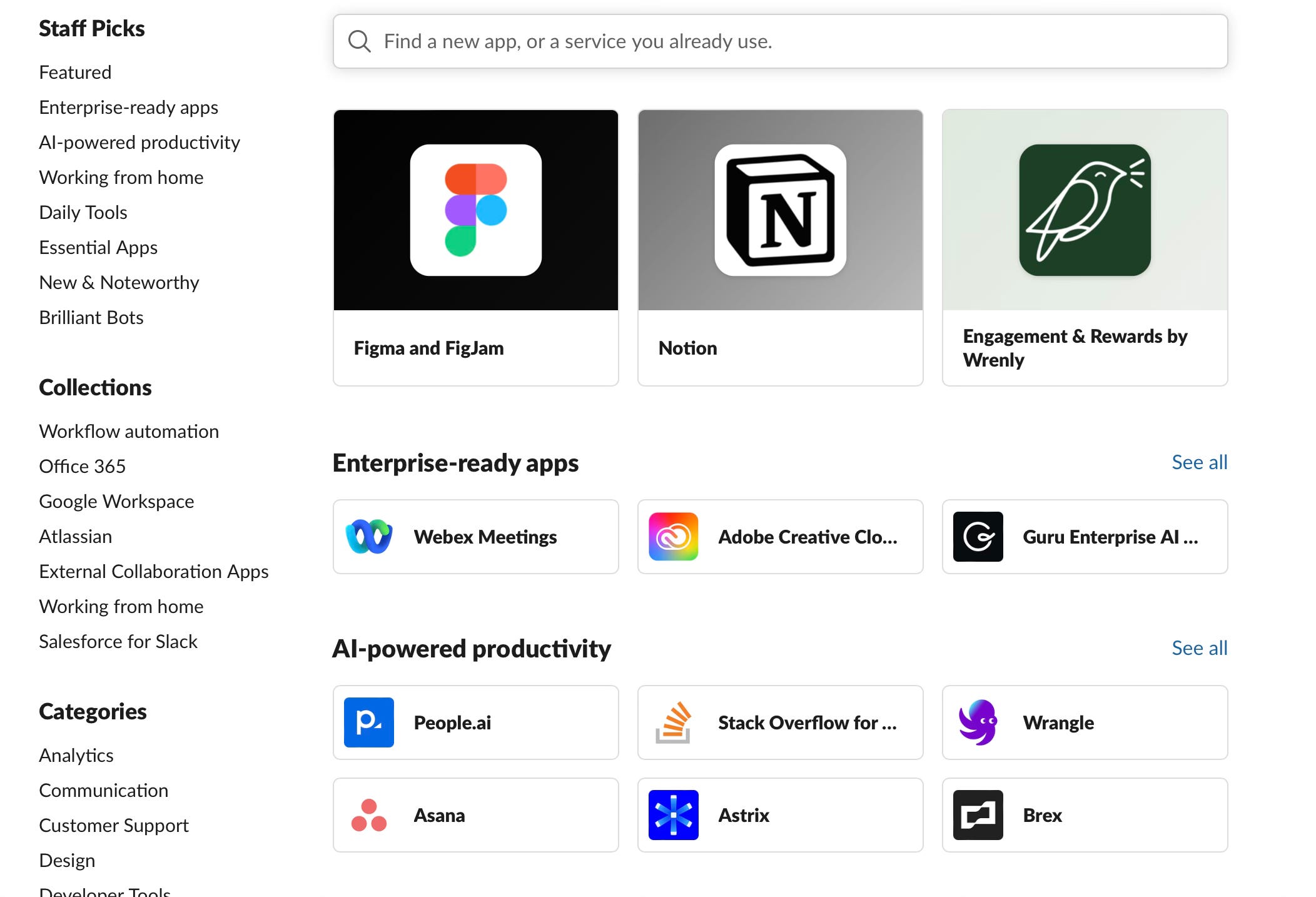1316x897 pixels.
Task: Open Webex Meetings app name
Action: (485, 537)
